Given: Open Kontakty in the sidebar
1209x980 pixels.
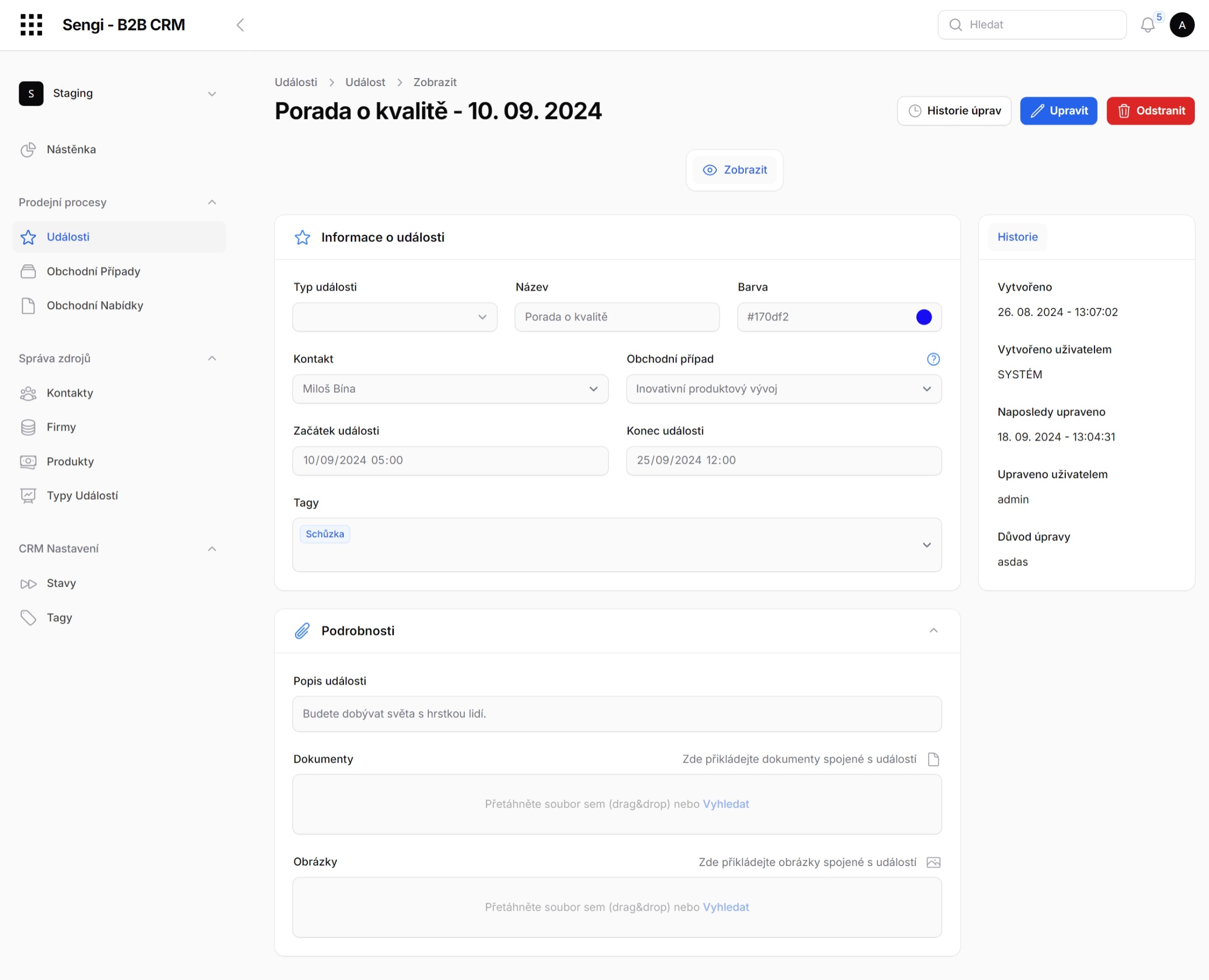Looking at the screenshot, I should pyautogui.click(x=119, y=393).
